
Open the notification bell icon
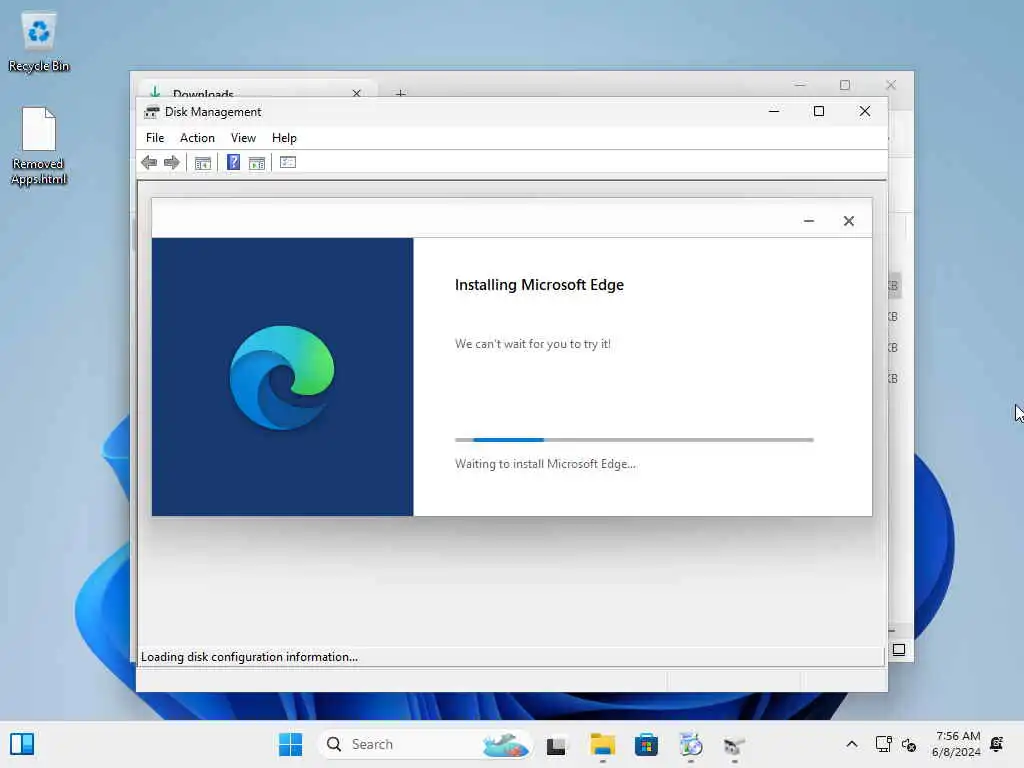(x=997, y=744)
